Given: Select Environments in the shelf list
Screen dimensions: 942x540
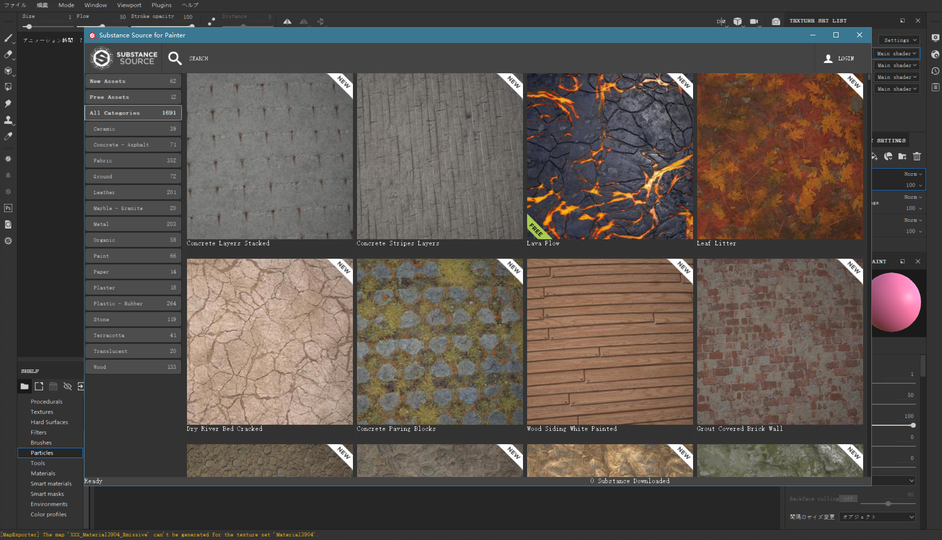Looking at the screenshot, I should [x=49, y=504].
